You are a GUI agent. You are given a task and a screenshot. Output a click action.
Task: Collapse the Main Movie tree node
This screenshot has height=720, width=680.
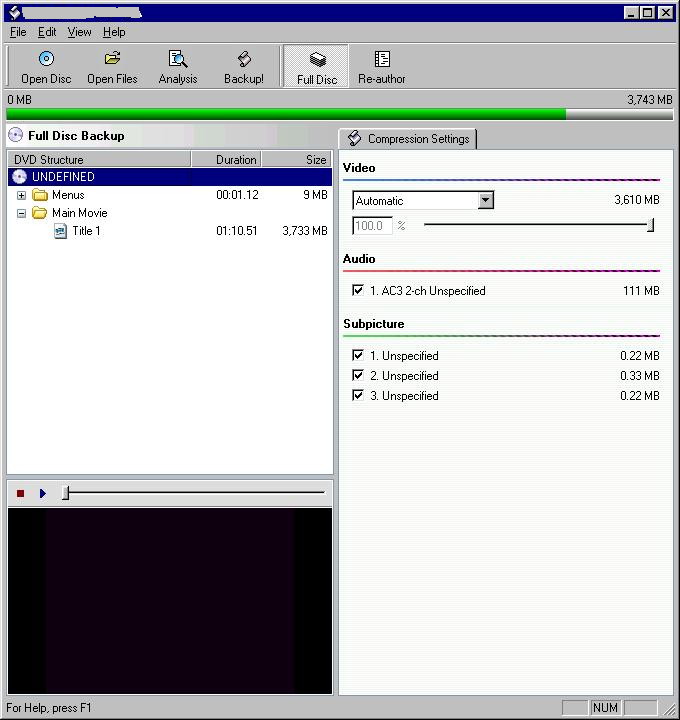click(21, 214)
